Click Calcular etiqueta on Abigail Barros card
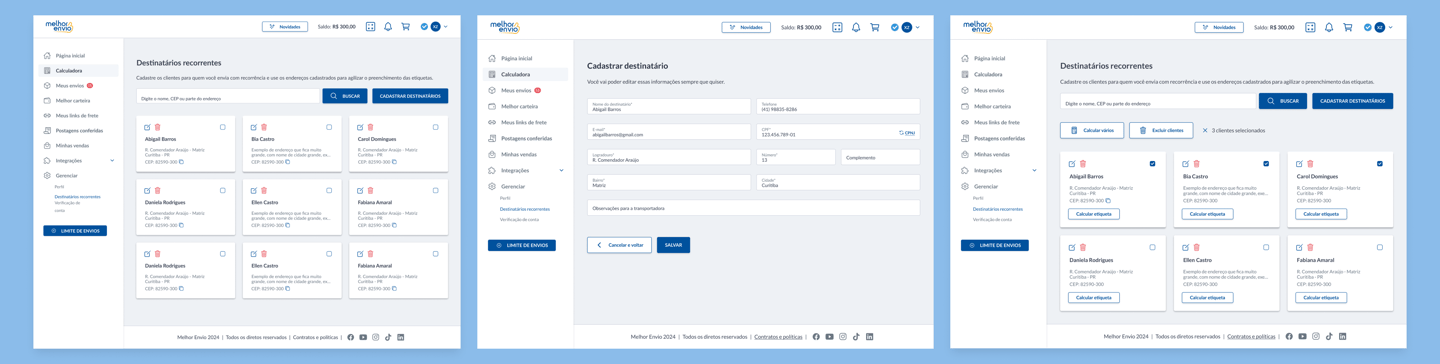 [1094, 214]
